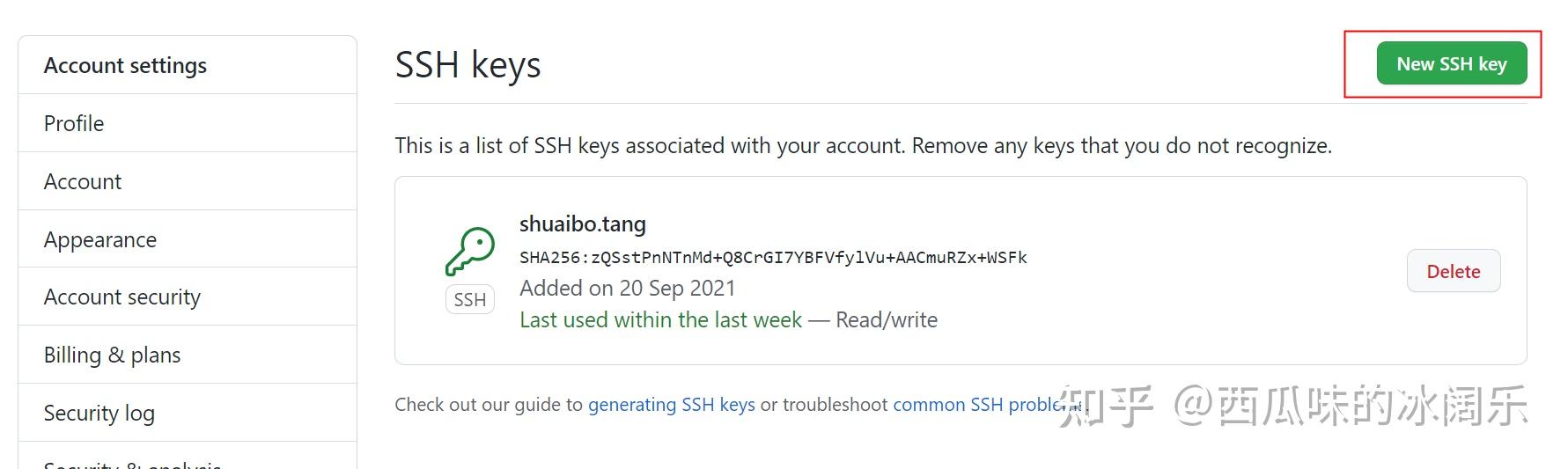Go to Account in the sidebar

83,181
